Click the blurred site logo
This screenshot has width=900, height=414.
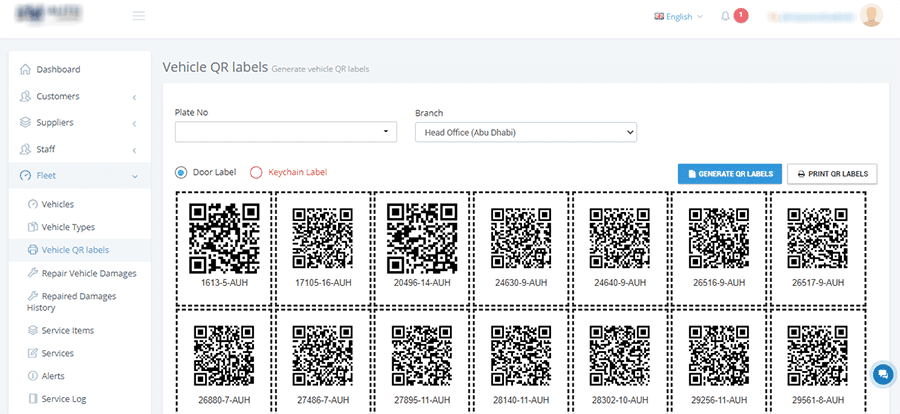coord(49,14)
